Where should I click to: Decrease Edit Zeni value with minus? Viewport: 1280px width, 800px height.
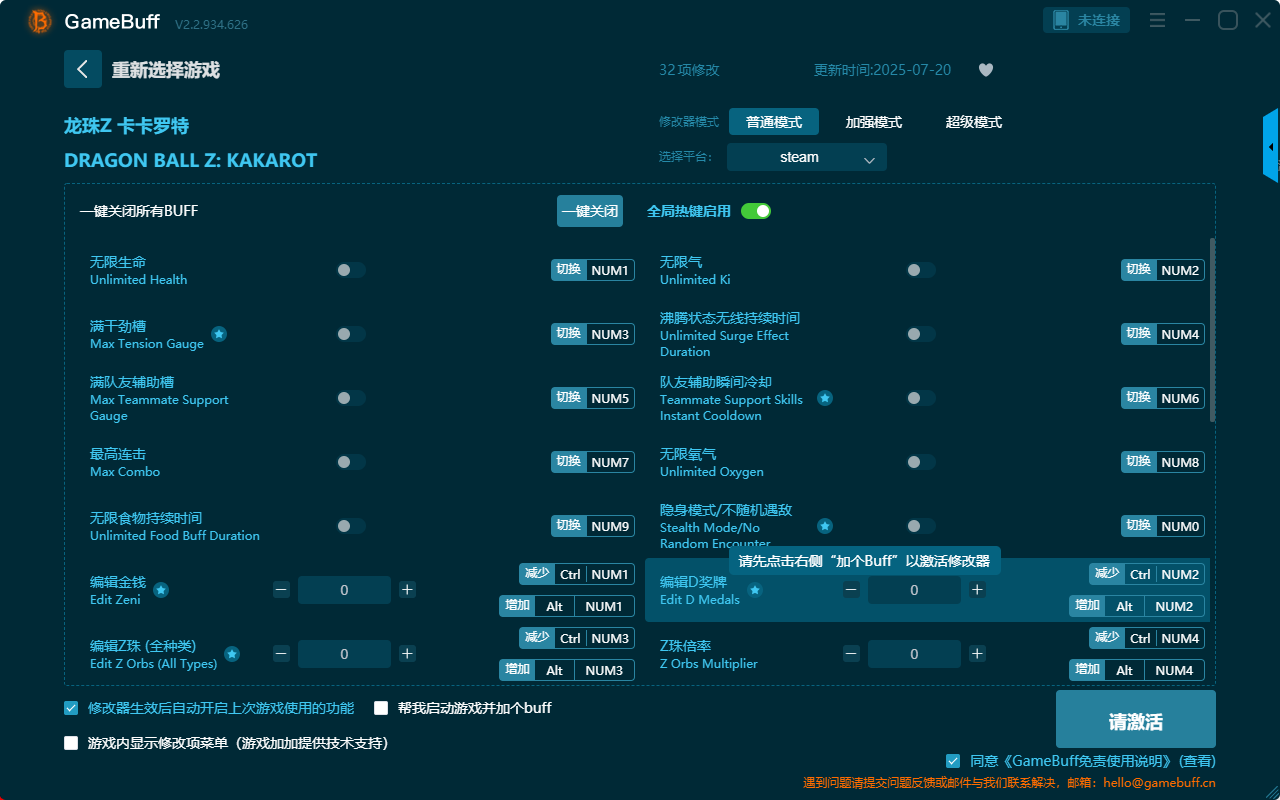click(281, 590)
